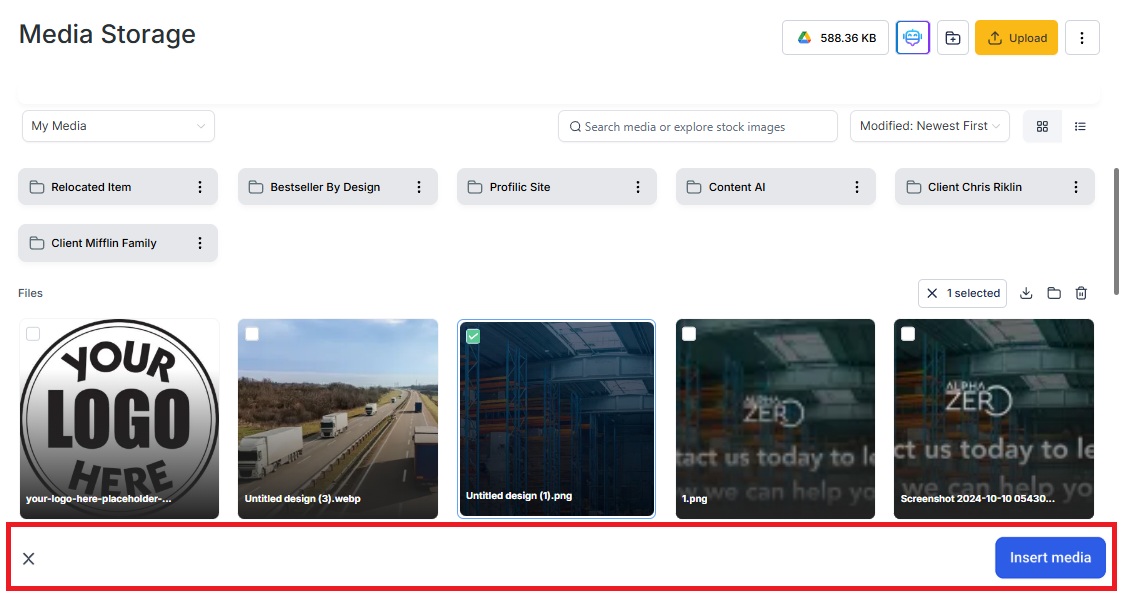Image resolution: width=1130 pixels, height=594 pixels.
Task: Click the Untitled design (1).png warehouse thumbnail
Action: coord(557,419)
